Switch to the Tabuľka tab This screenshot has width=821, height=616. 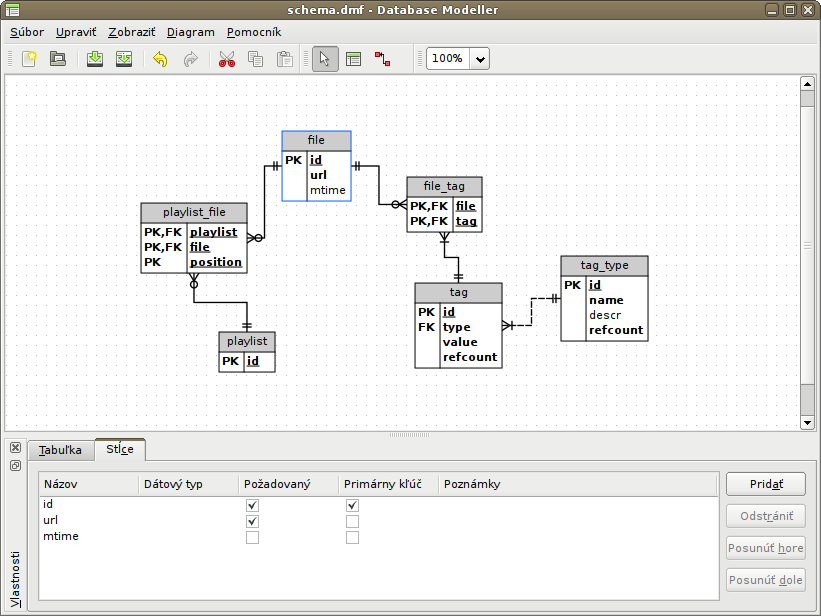point(60,450)
